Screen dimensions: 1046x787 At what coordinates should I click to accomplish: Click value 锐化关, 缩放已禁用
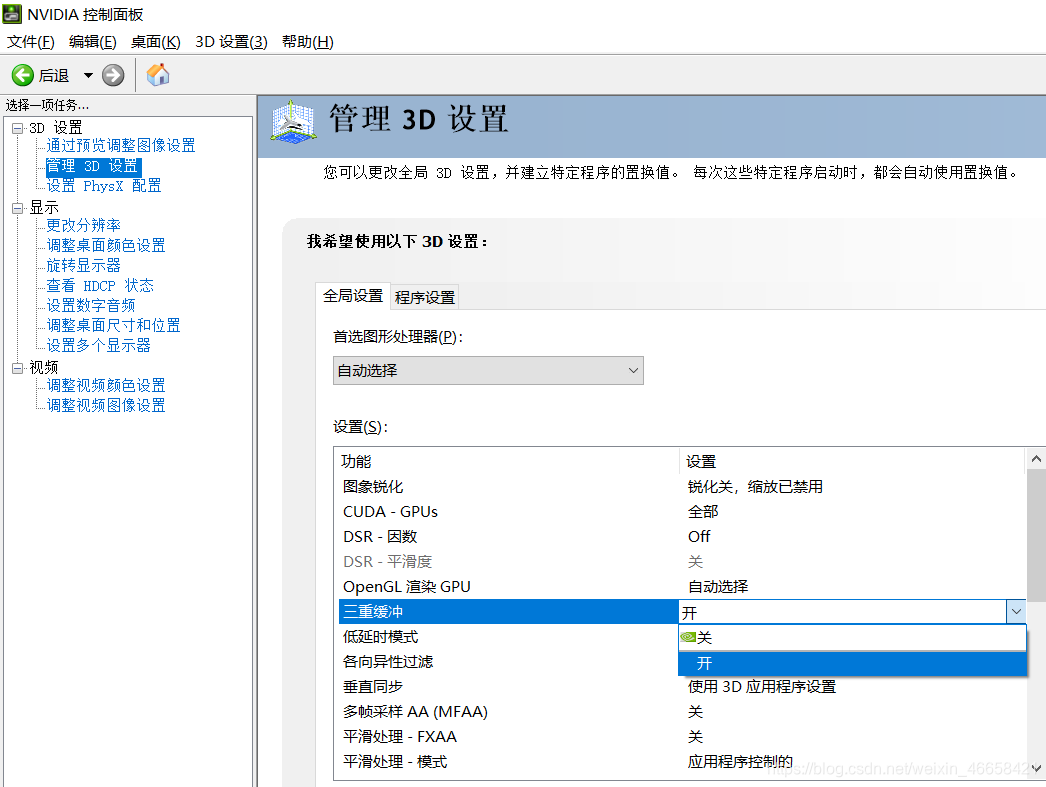755,487
